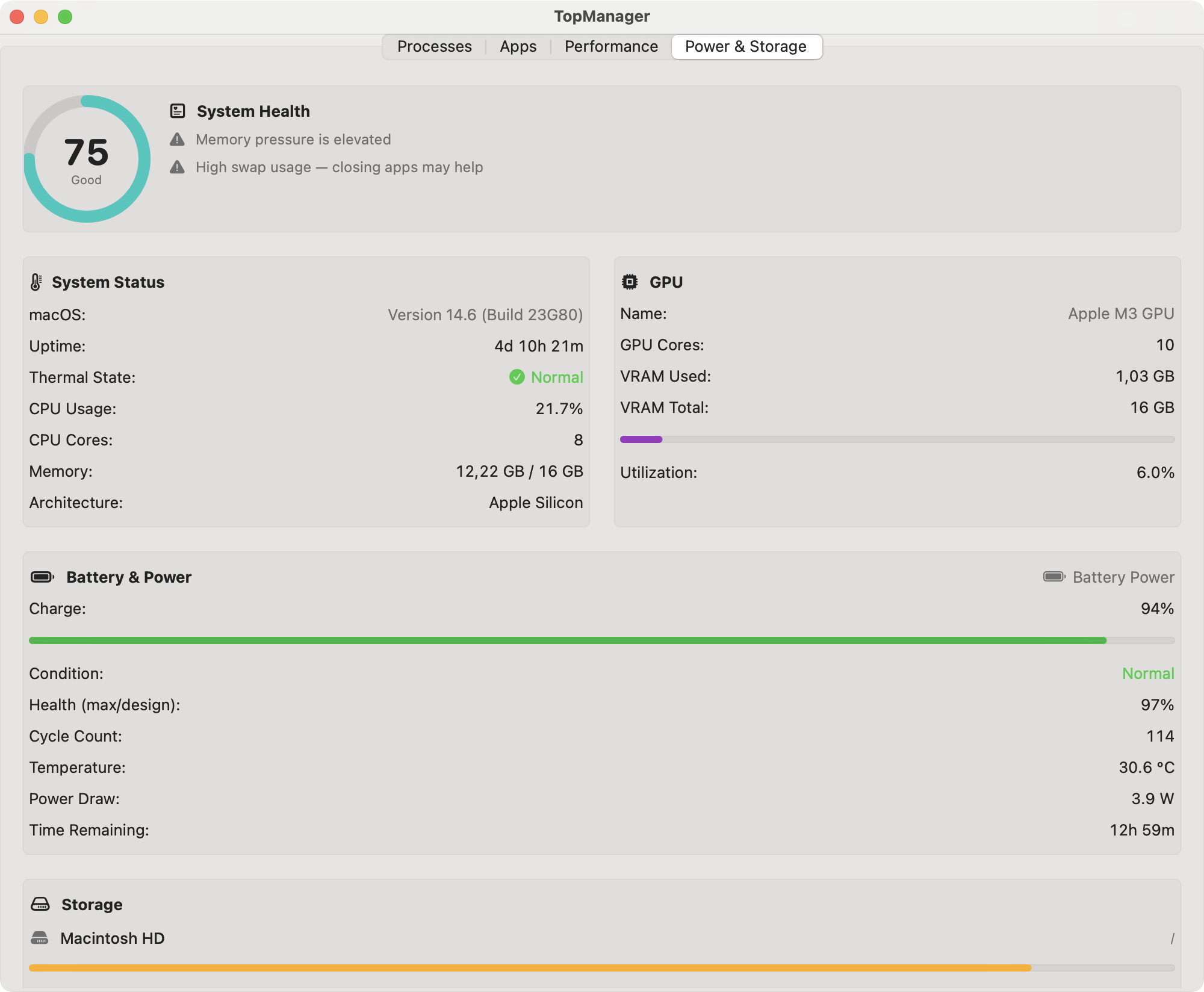Select the Performance tab
The image size is (1204, 992).
[x=611, y=46]
